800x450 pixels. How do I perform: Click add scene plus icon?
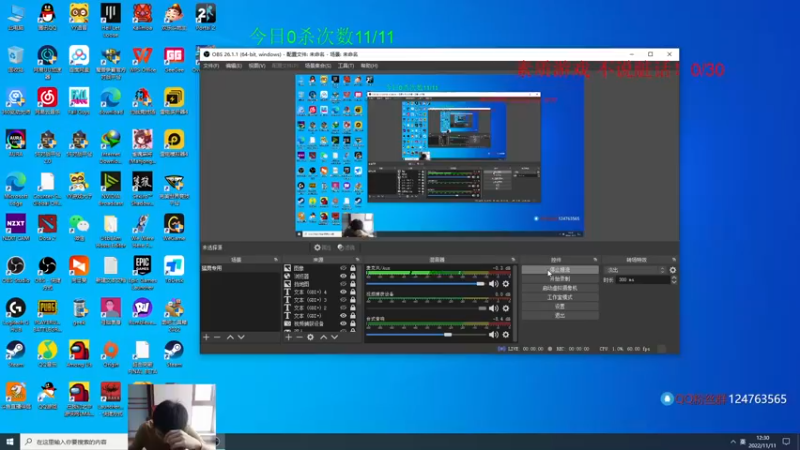click(206, 337)
